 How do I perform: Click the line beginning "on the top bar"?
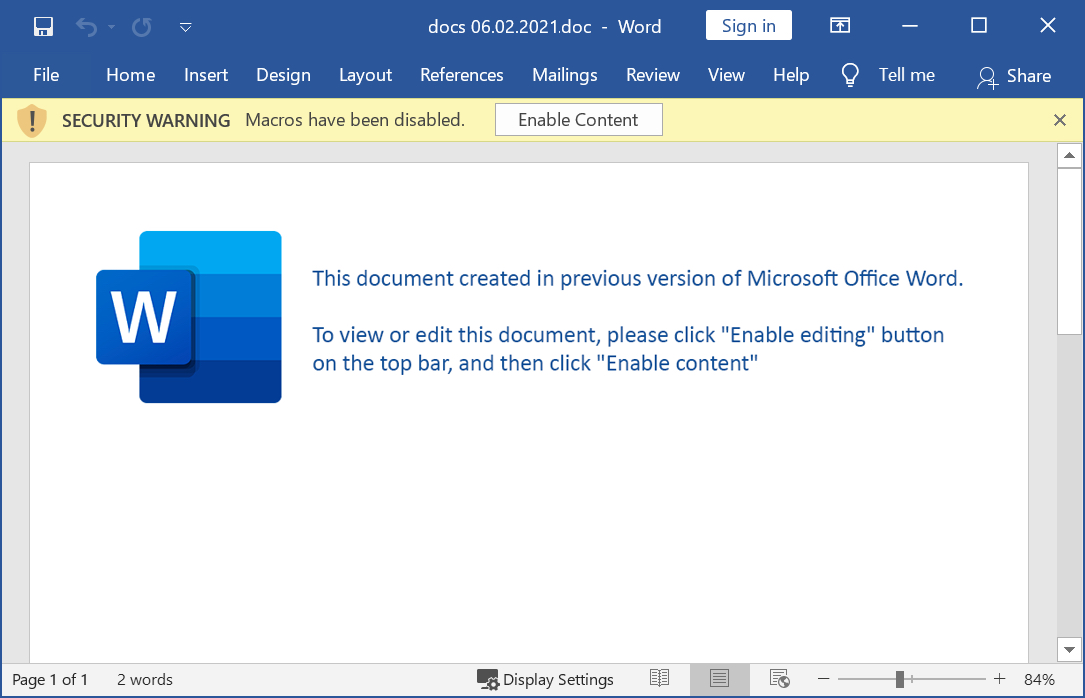(535, 363)
